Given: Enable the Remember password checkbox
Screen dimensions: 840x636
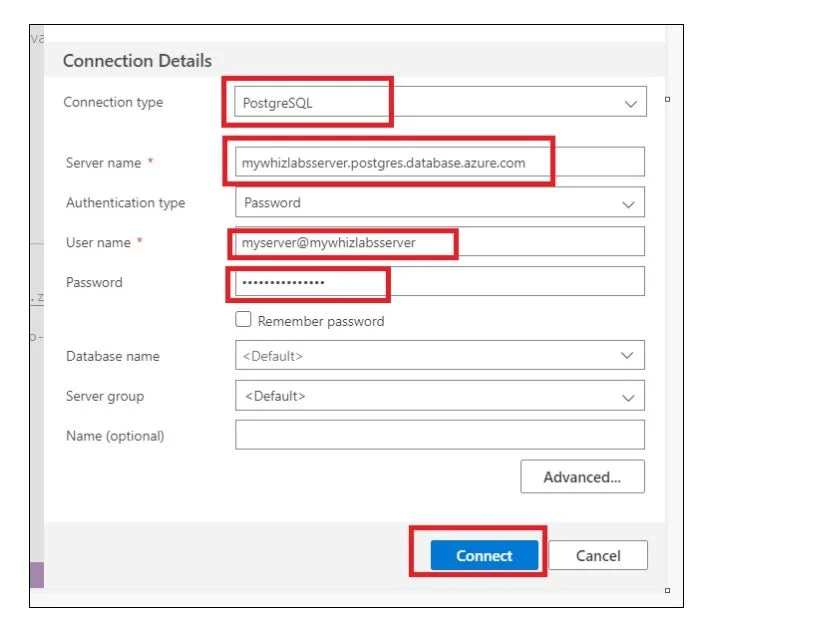Looking at the screenshot, I should [x=243, y=319].
